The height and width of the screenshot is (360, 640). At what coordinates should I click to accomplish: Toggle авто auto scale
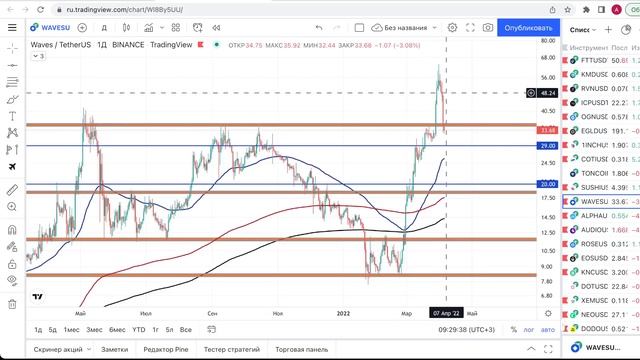(548, 330)
